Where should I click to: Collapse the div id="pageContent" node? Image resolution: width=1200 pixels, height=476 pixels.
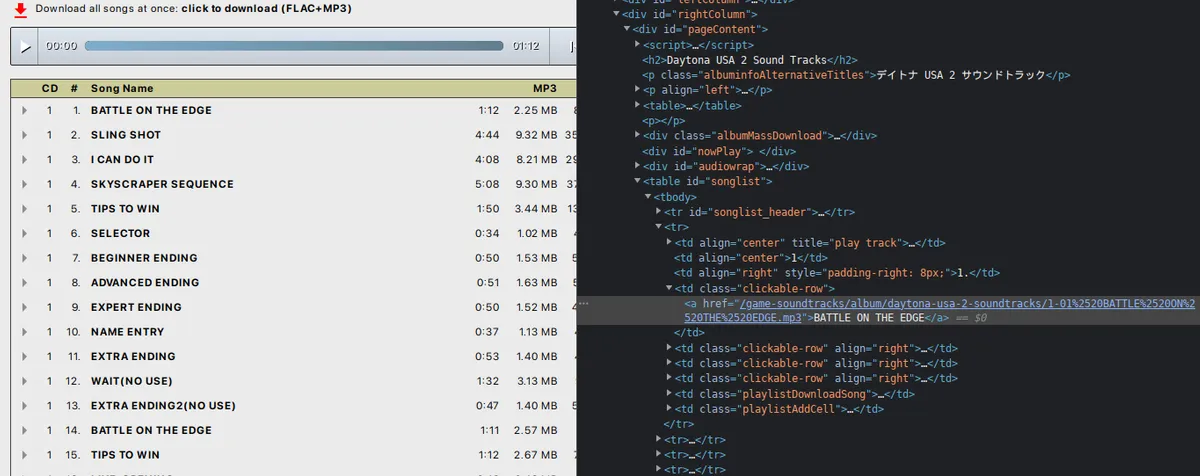tap(626, 30)
